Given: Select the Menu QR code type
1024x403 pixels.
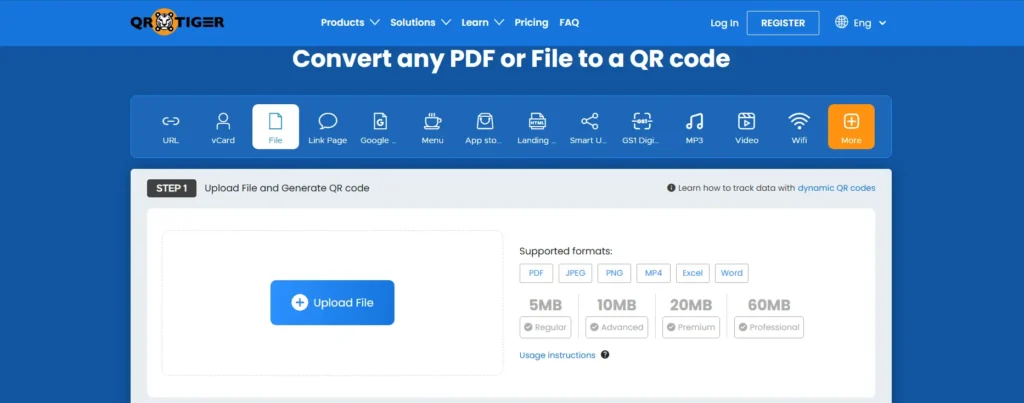Looking at the screenshot, I should (x=432, y=127).
